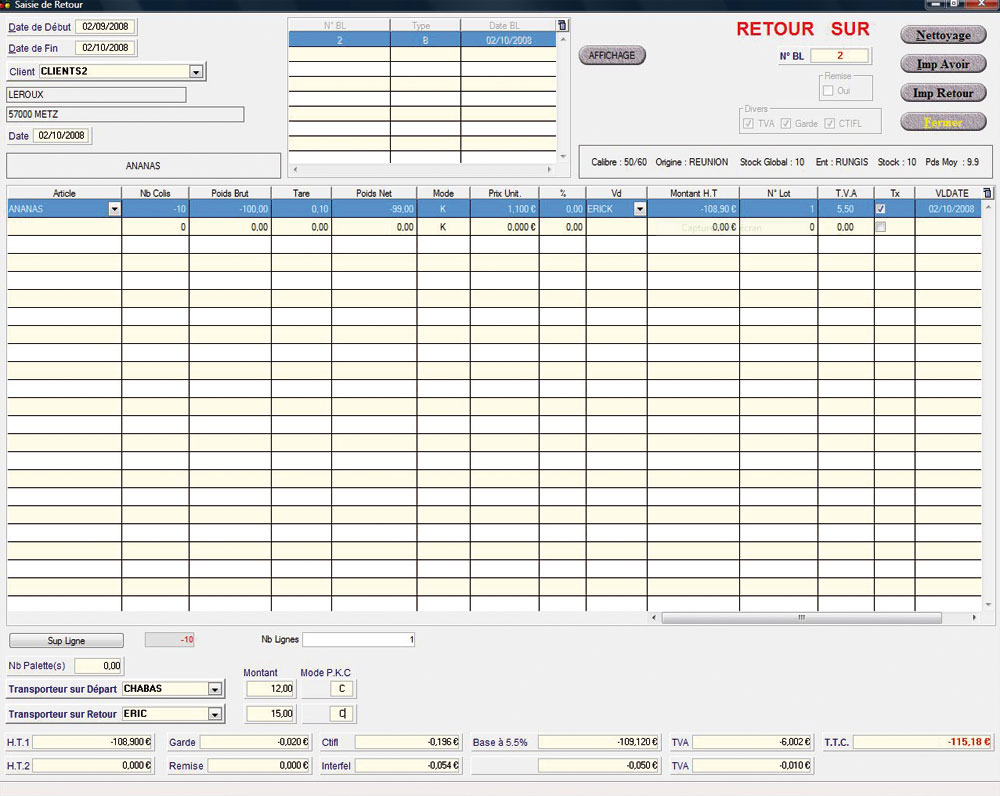Click the right arrow under the BL list
The height and width of the screenshot is (796, 1000).
point(549,170)
